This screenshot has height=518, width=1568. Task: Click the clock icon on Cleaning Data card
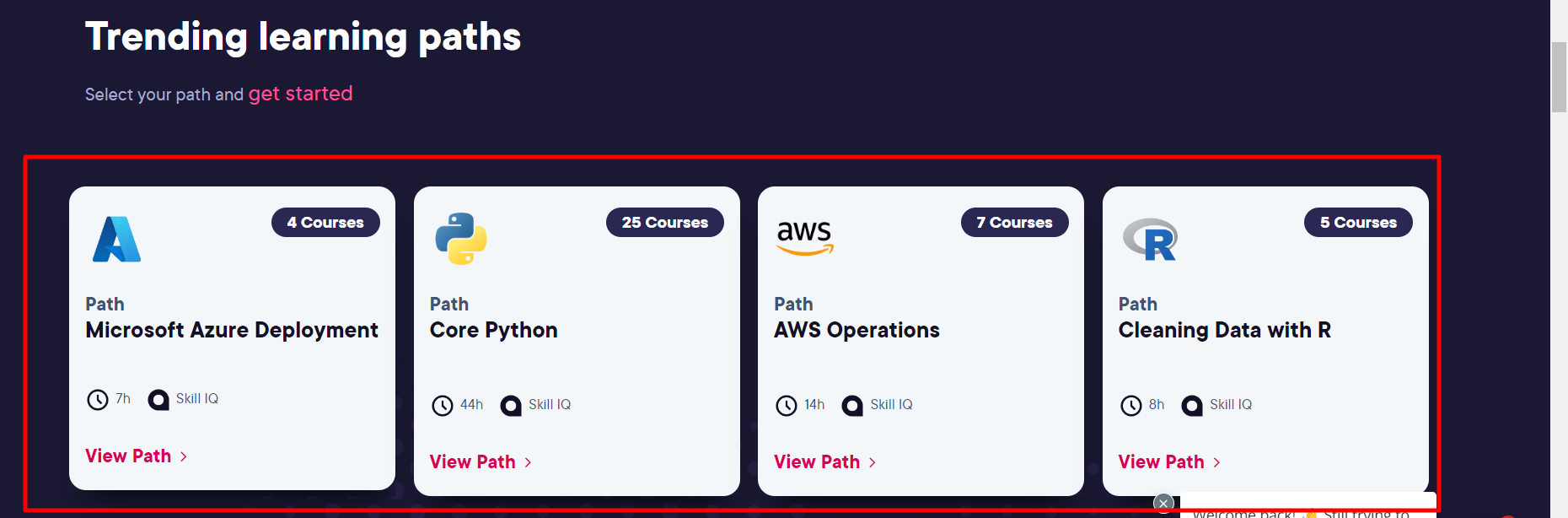pos(1130,406)
